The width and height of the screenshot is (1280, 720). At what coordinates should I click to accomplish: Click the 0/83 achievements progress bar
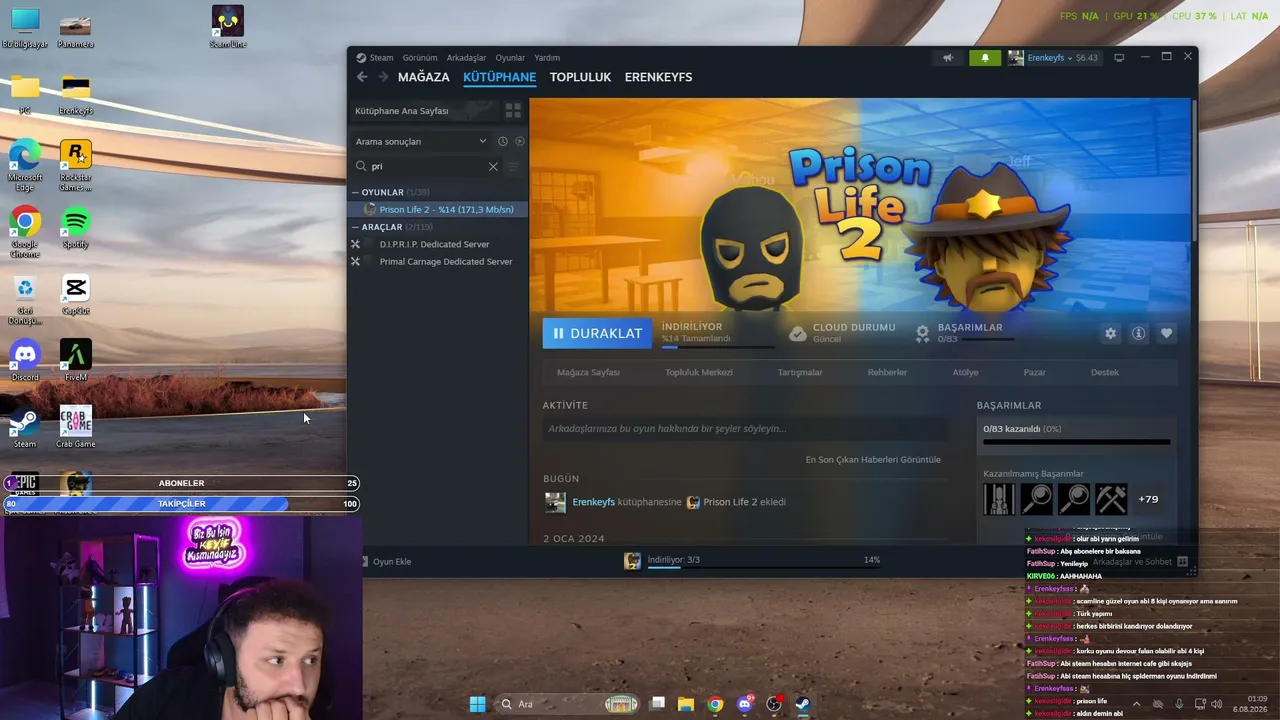tap(1076, 441)
